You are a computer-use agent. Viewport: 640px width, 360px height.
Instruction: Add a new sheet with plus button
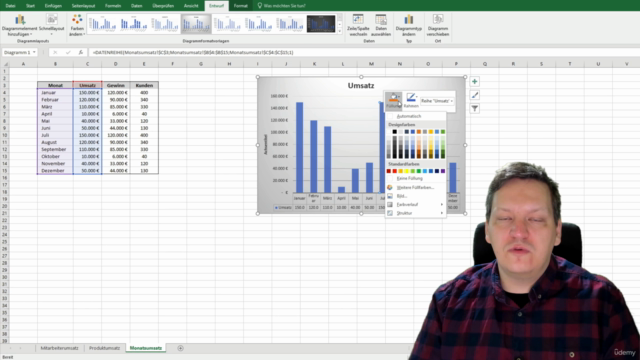tap(180, 348)
